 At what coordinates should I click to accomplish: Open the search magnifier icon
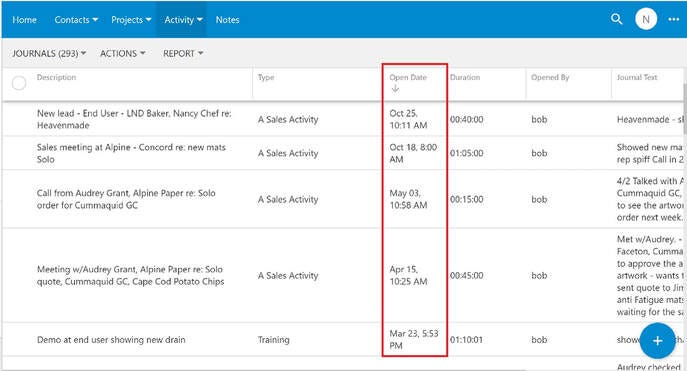[x=616, y=19]
